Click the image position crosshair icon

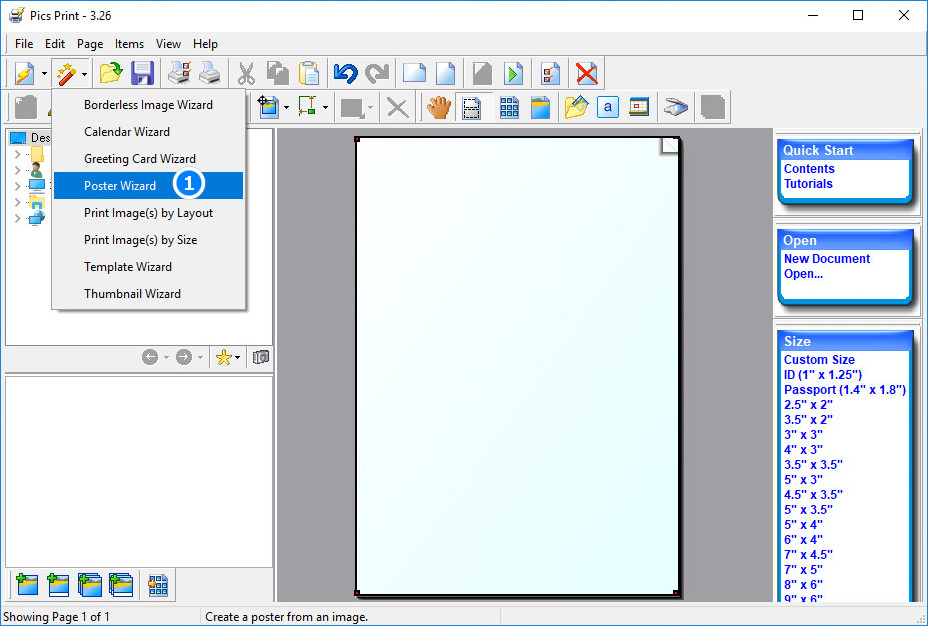268,108
